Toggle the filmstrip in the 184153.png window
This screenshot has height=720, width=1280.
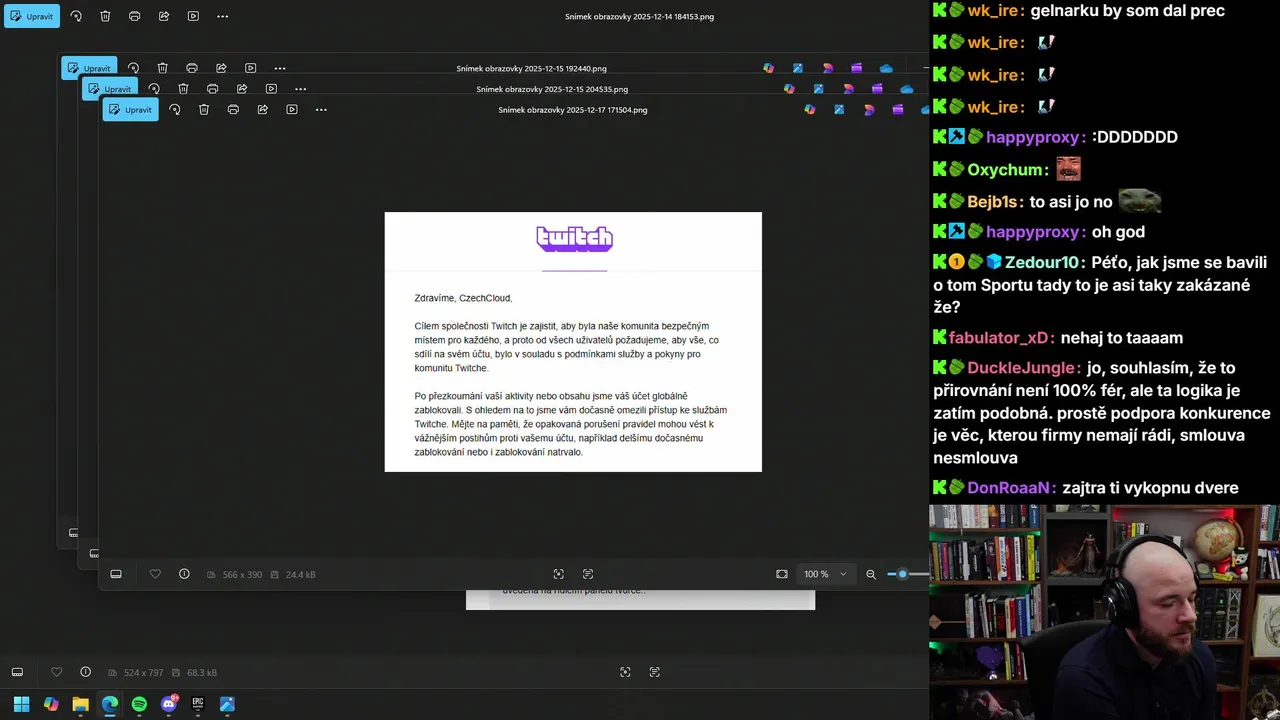pyautogui.click(x=17, y=672)
